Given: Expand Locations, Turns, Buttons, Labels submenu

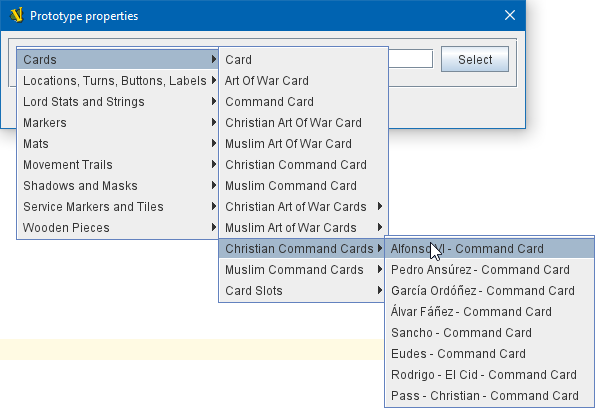Looking at the screenshot, I should point(118,80).
